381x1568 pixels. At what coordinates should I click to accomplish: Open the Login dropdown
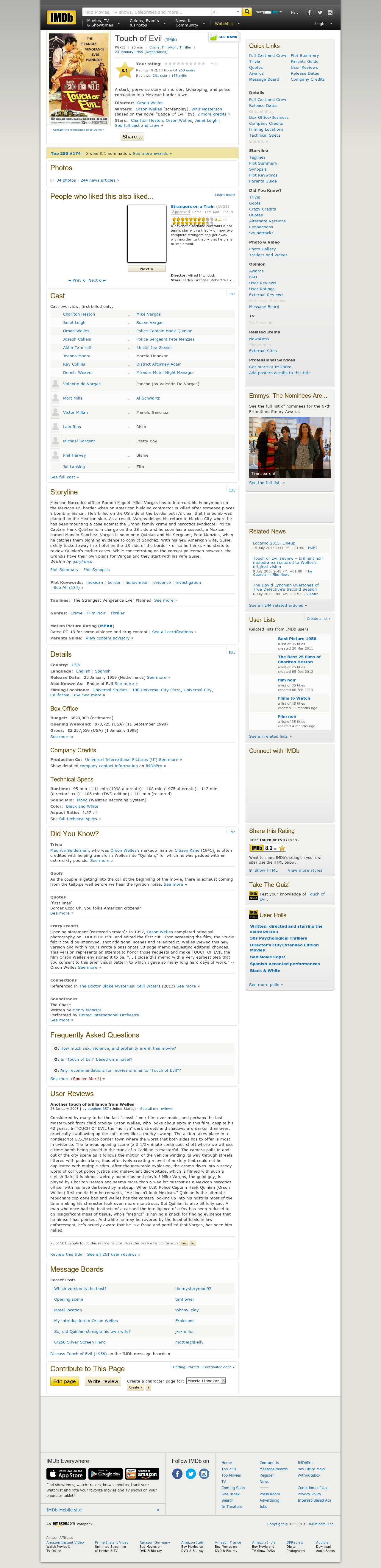click(x=323, y=24)
